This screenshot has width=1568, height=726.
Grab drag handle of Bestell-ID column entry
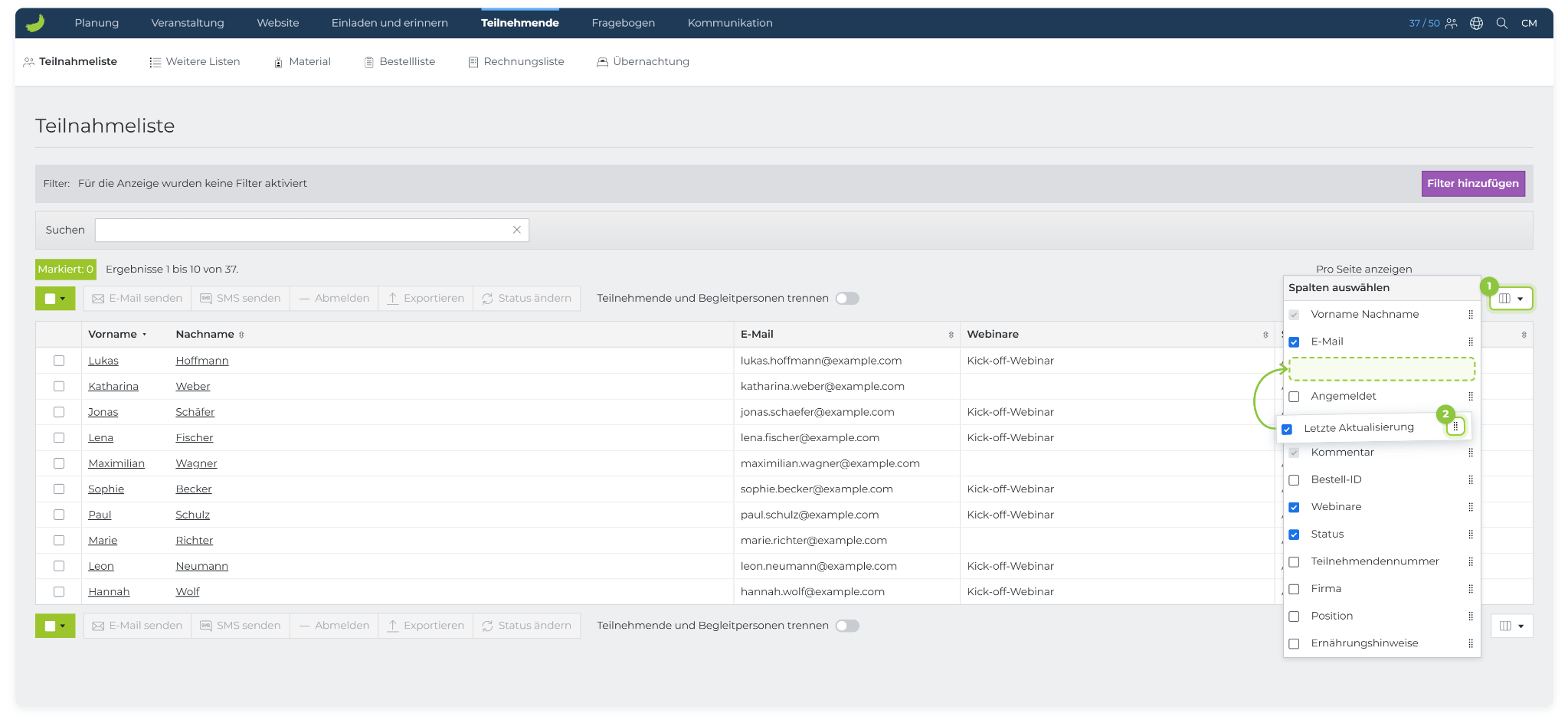point(1470,480)
